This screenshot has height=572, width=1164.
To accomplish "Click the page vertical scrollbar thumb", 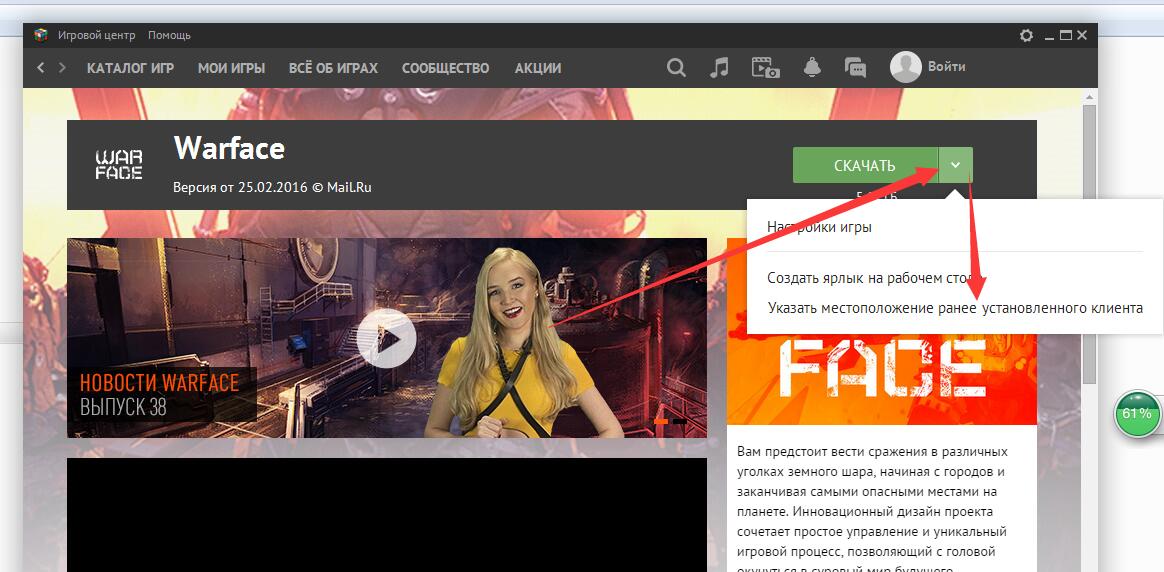I will coord(1089,243).
